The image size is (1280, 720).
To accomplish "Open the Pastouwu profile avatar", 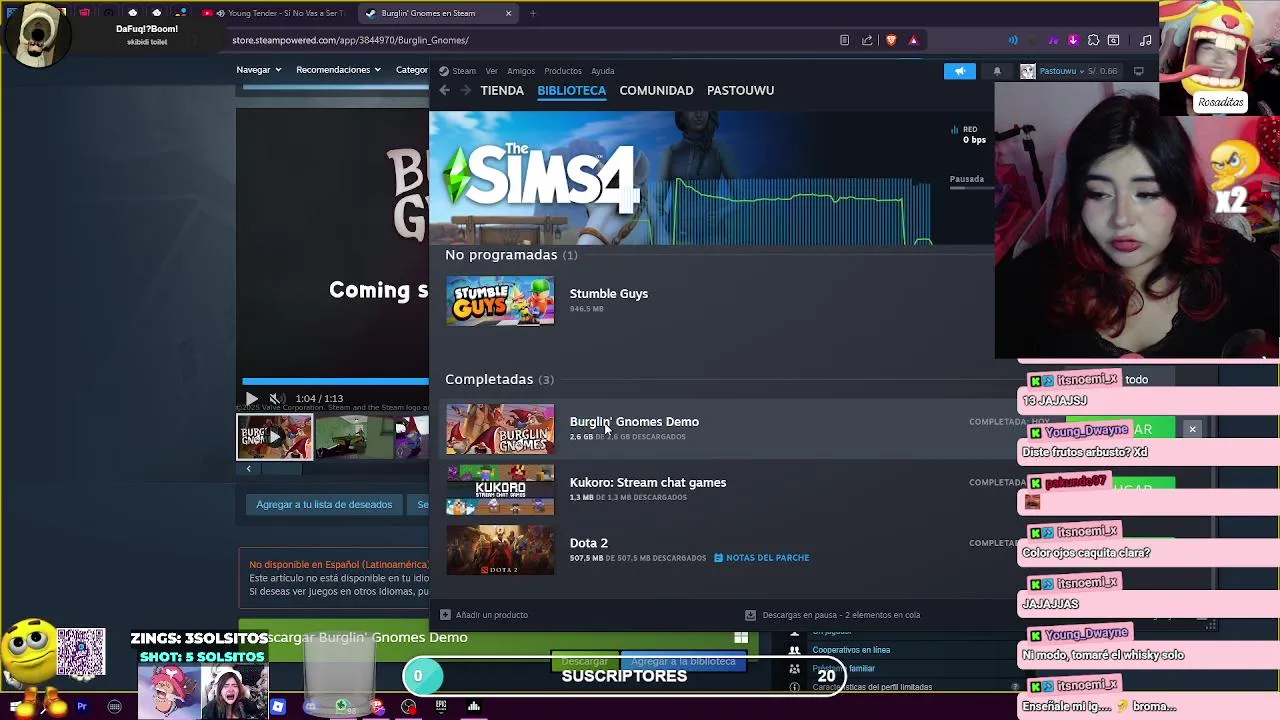I will point(1027,71).
